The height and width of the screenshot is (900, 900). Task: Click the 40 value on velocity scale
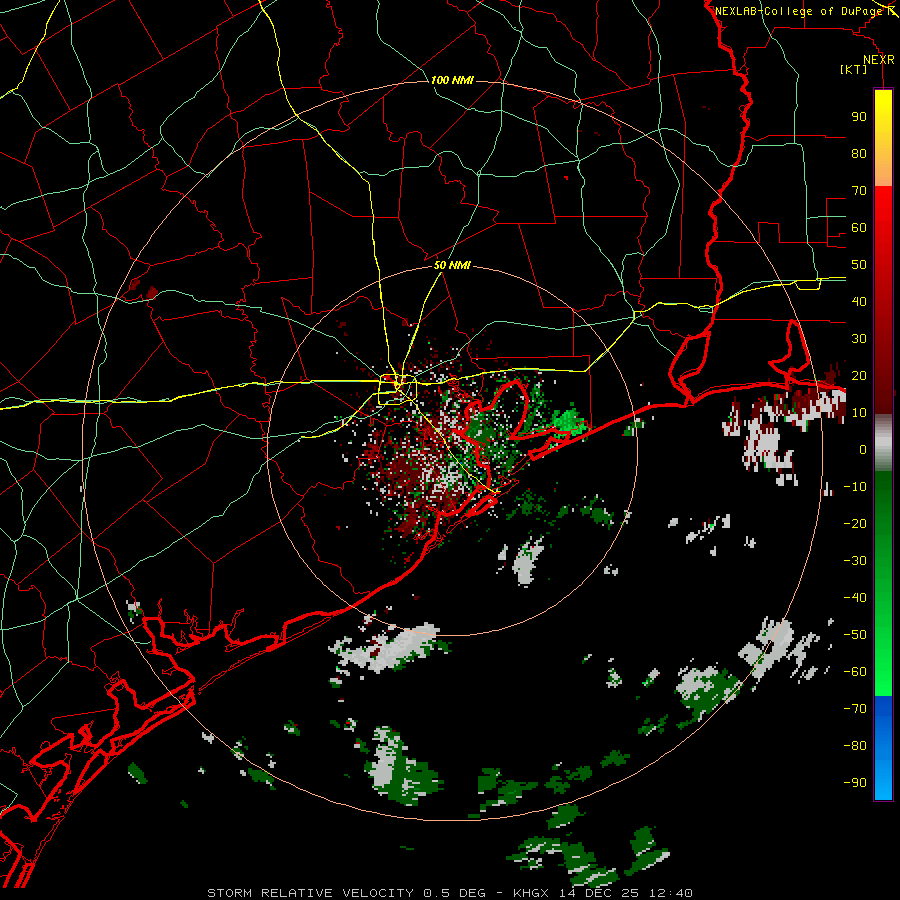coord(859,302)
